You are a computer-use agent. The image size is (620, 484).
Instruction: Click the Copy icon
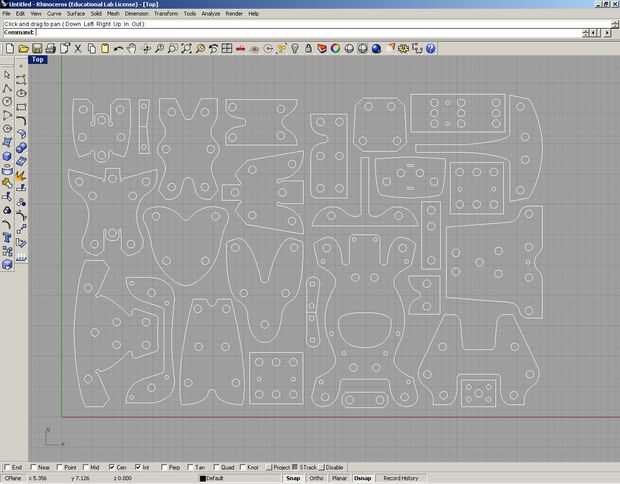92,49
